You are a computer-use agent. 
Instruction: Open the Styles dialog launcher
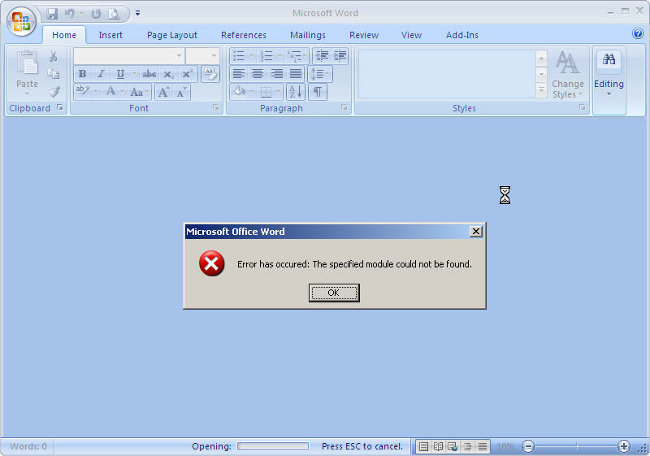click(582, 108)
